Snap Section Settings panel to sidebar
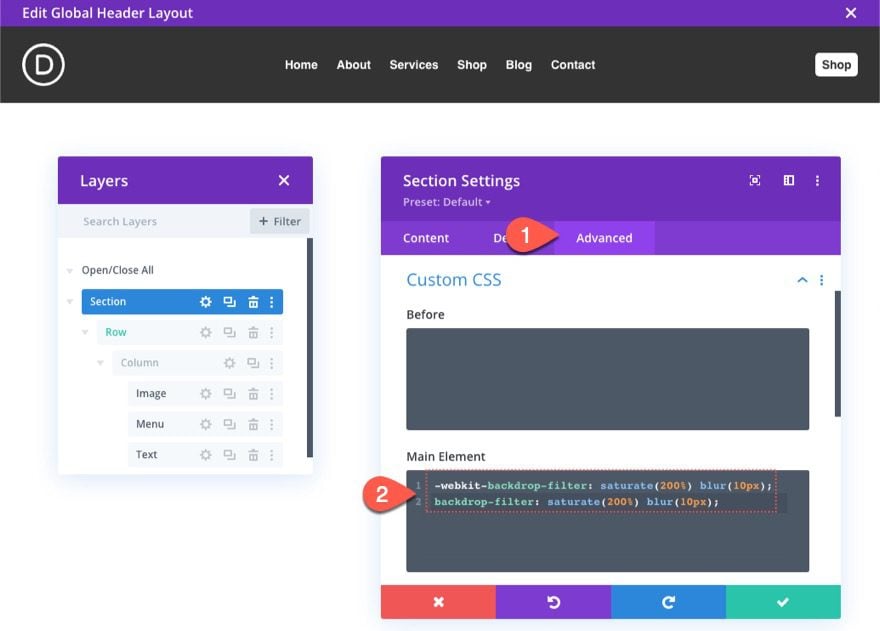Screen dimensions: 880x631 point(789,181)
